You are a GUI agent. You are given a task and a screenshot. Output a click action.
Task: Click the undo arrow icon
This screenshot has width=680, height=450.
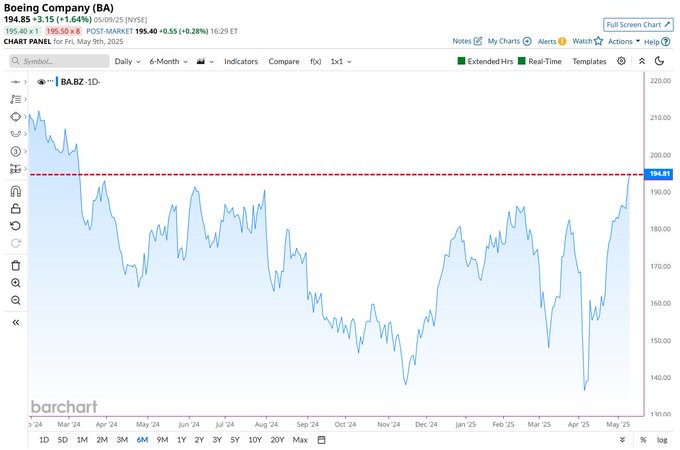pyautogui.click(x=16, y=226)
